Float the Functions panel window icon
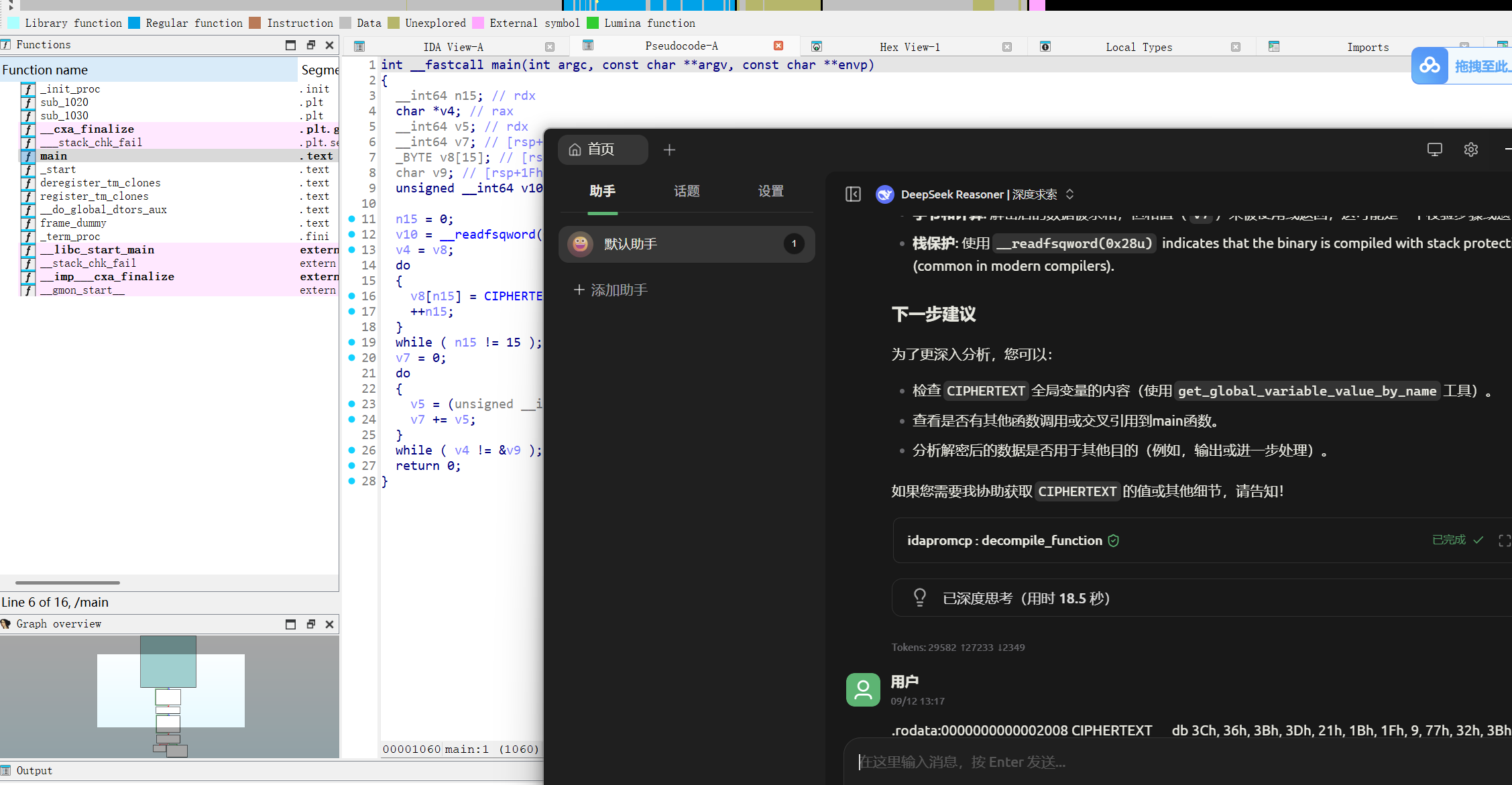 point(310,45)
